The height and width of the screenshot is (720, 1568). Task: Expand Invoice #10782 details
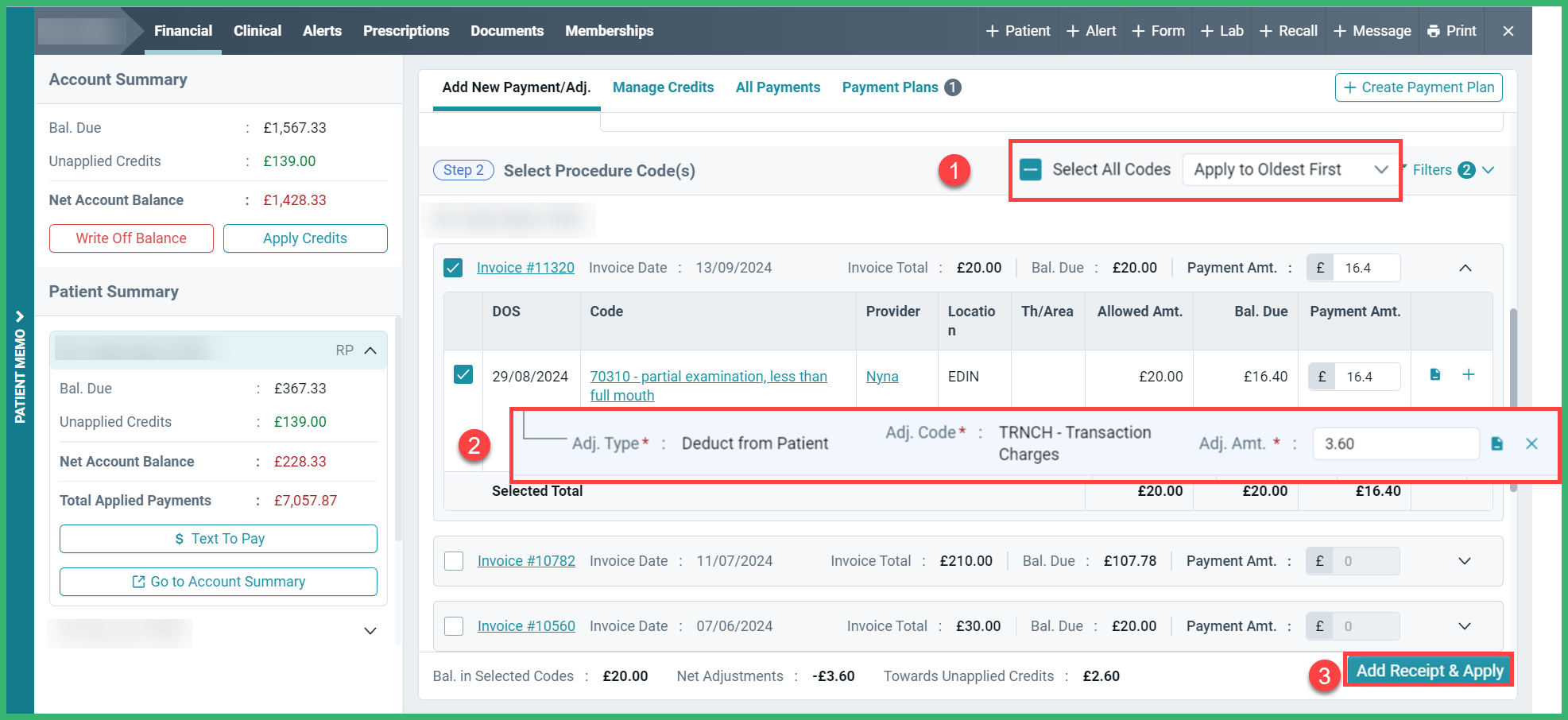click(1465, 561)
